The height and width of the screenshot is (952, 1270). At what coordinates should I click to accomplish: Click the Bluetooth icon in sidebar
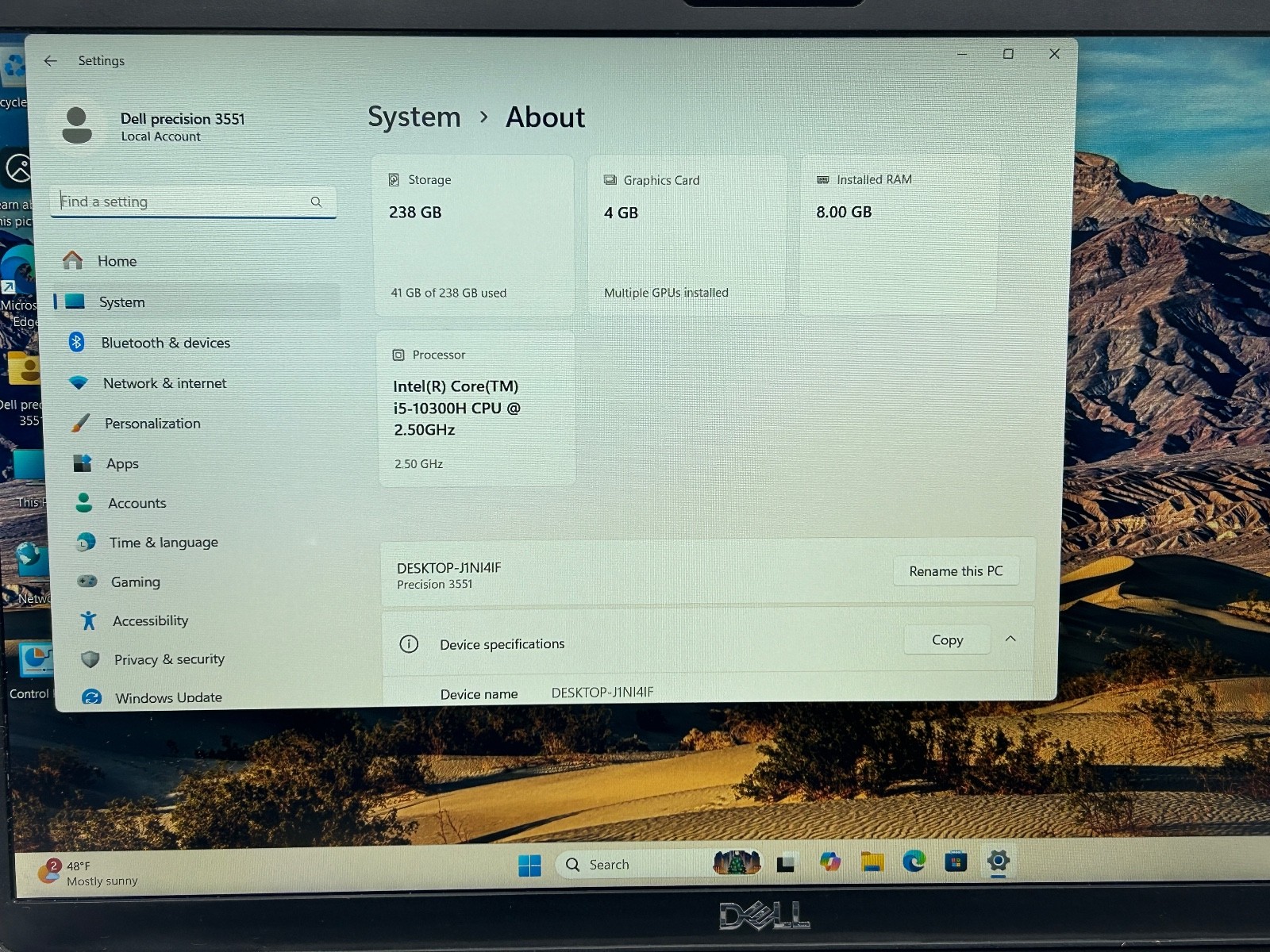click(x=76, y=342)
